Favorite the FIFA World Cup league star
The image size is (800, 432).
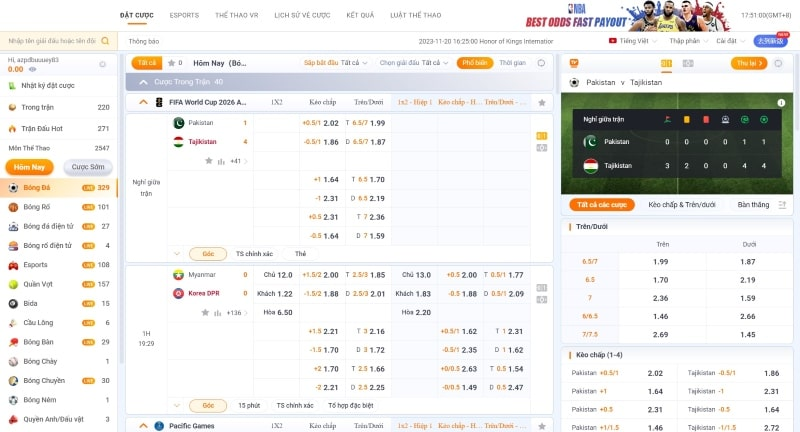[x=542, y=103]
